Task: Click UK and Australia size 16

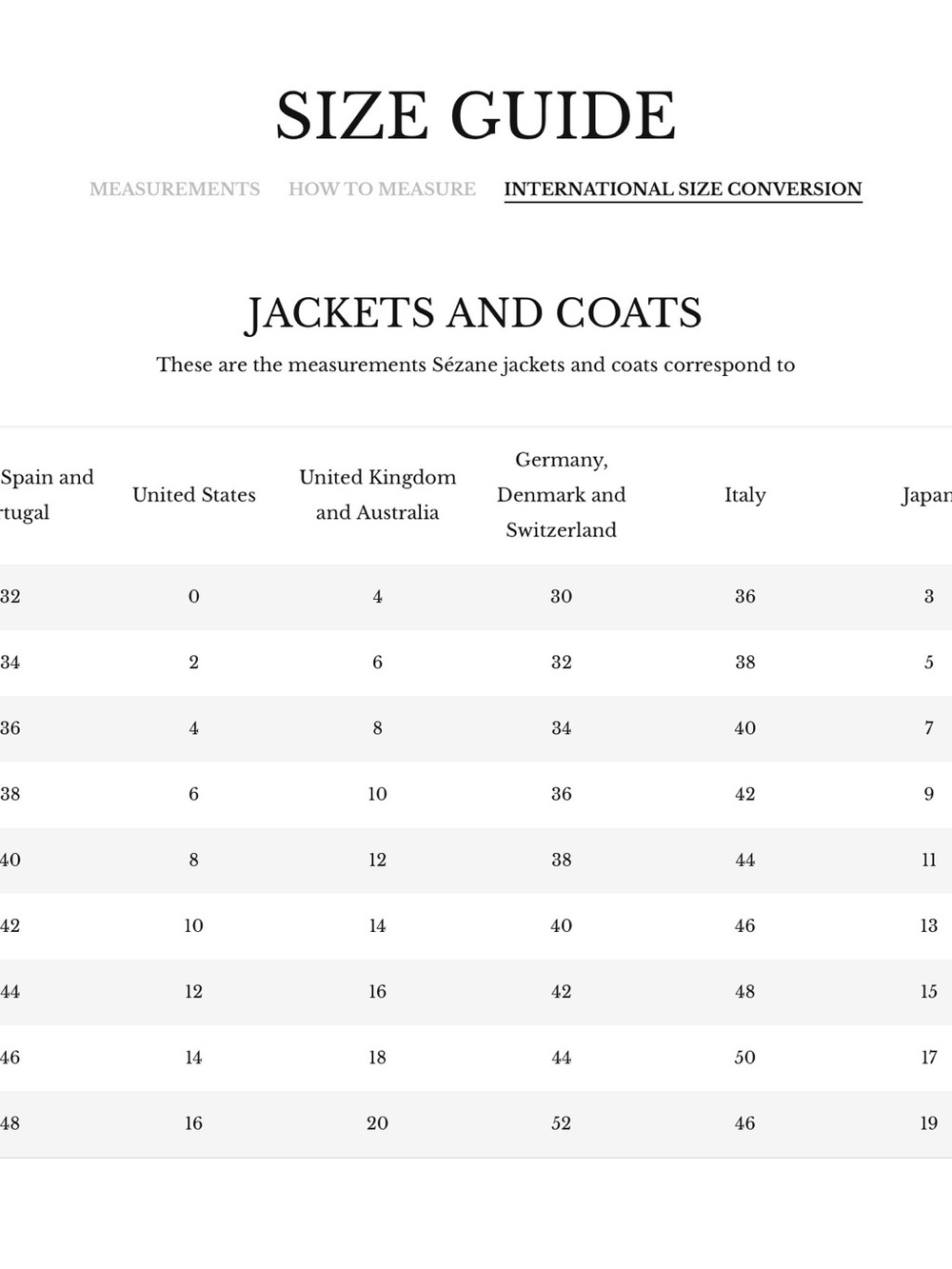Action: (x=378, y=991)
